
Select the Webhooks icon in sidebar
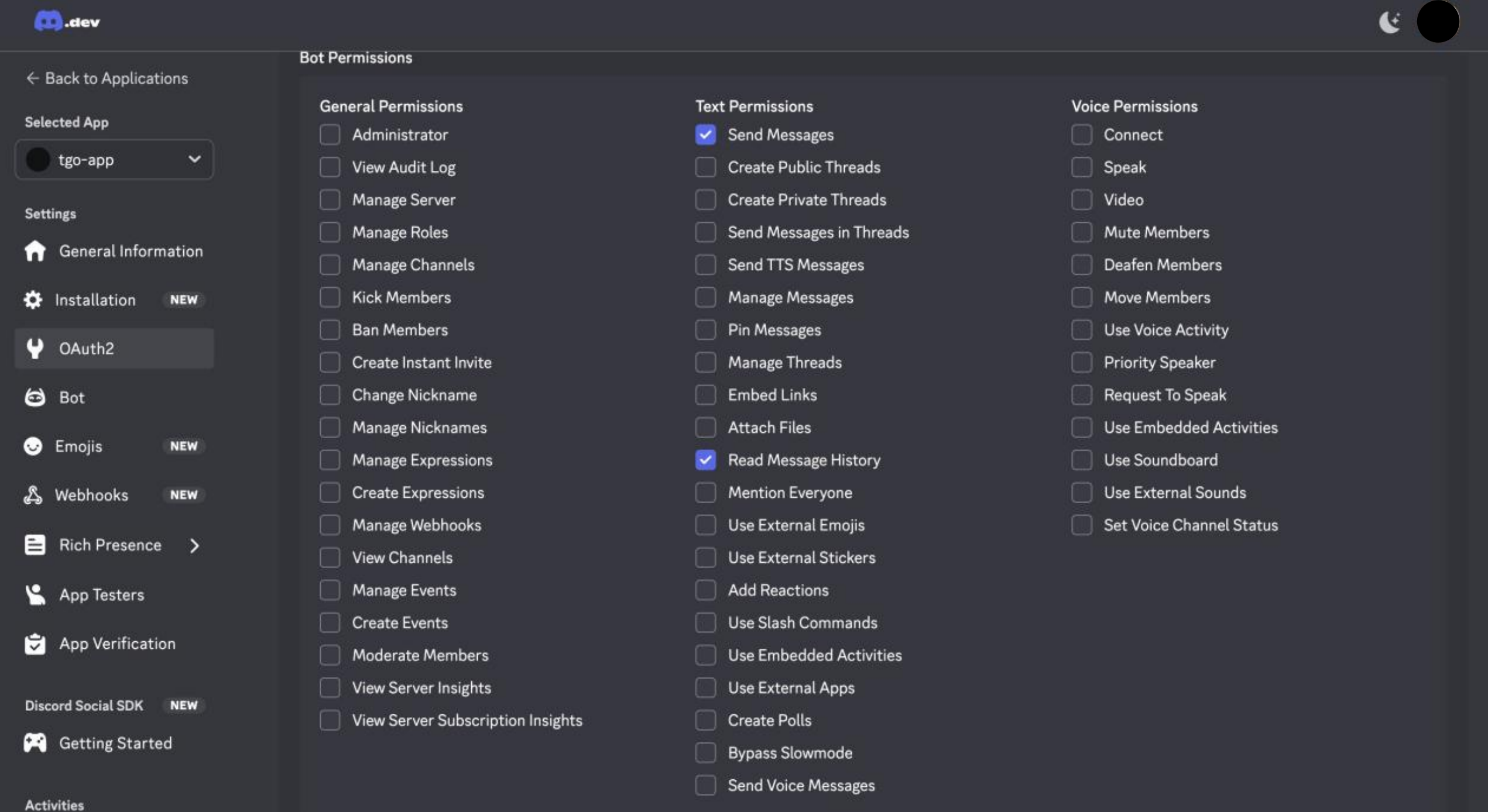click(35, 494)
